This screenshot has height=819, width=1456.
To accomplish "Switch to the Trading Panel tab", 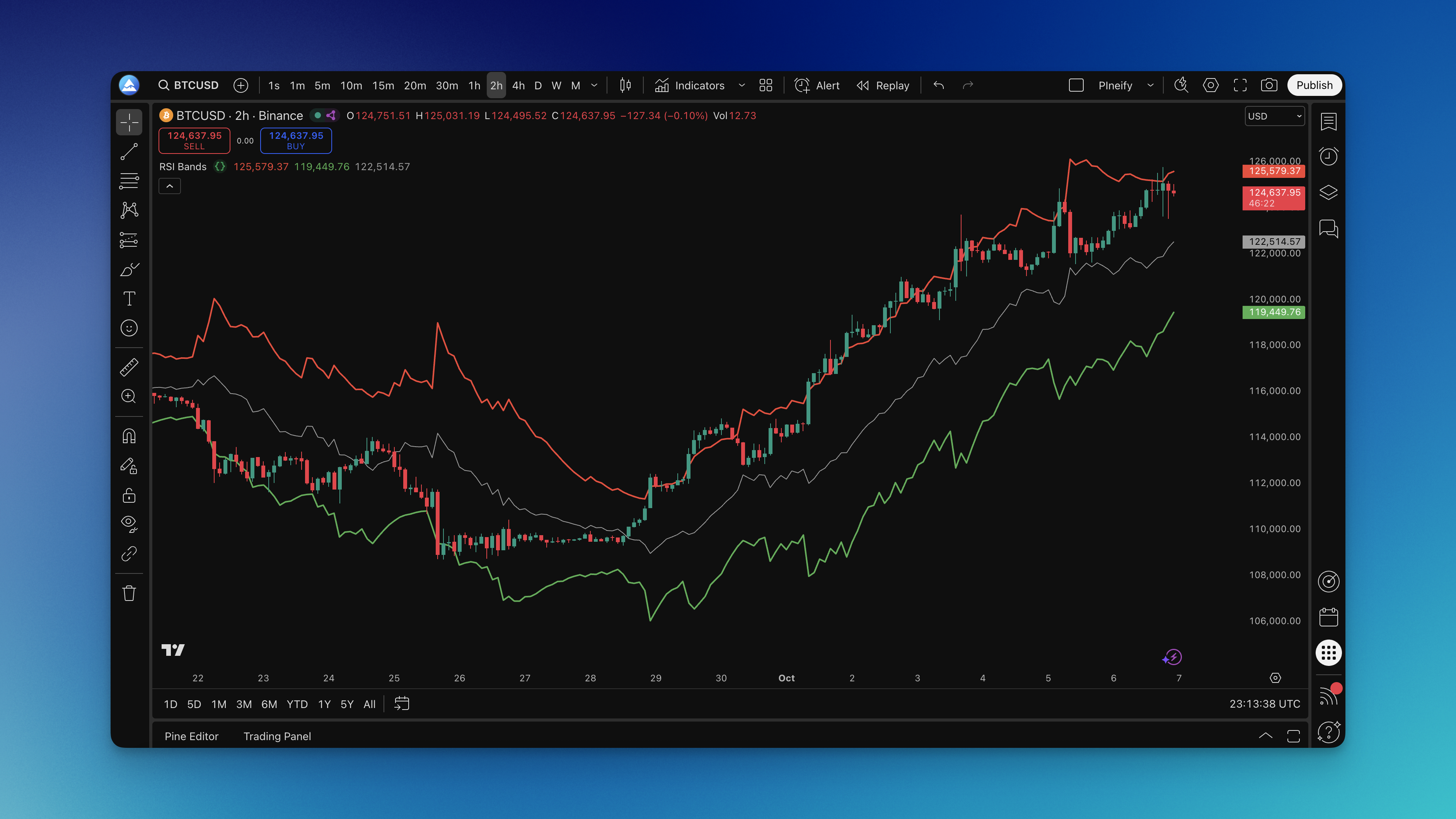I will [277, 736].
